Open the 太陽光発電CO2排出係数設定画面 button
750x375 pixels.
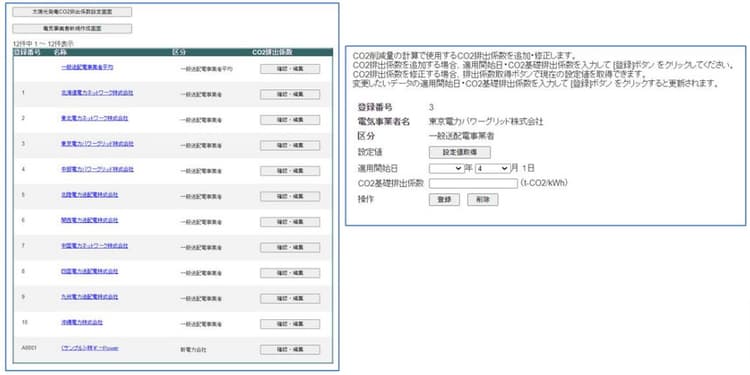click(x=72, y=12)
